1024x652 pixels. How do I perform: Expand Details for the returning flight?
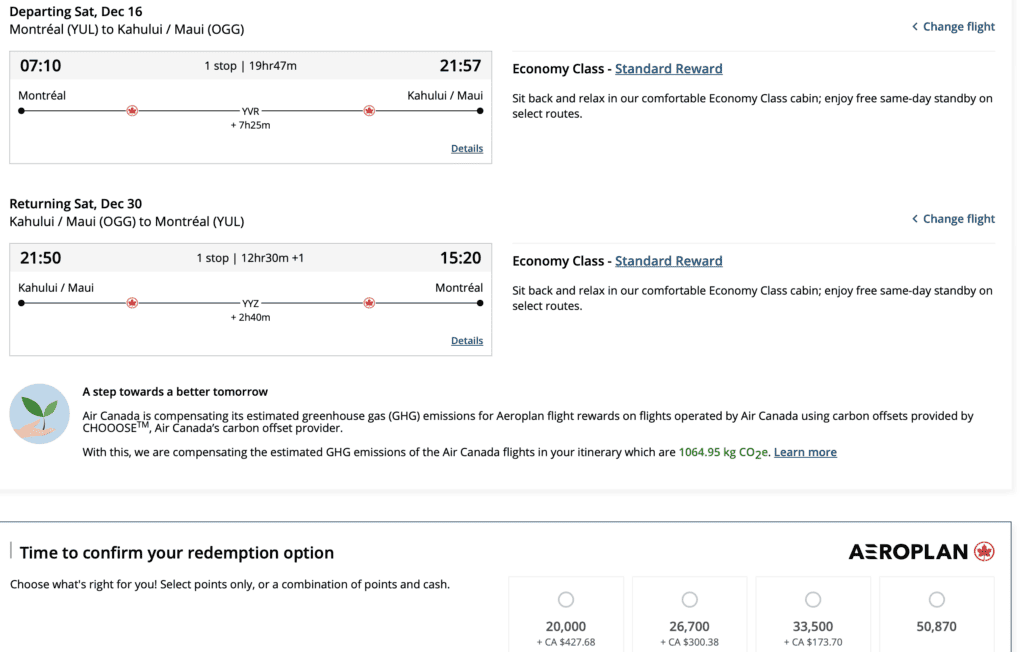tap(466, 341)
